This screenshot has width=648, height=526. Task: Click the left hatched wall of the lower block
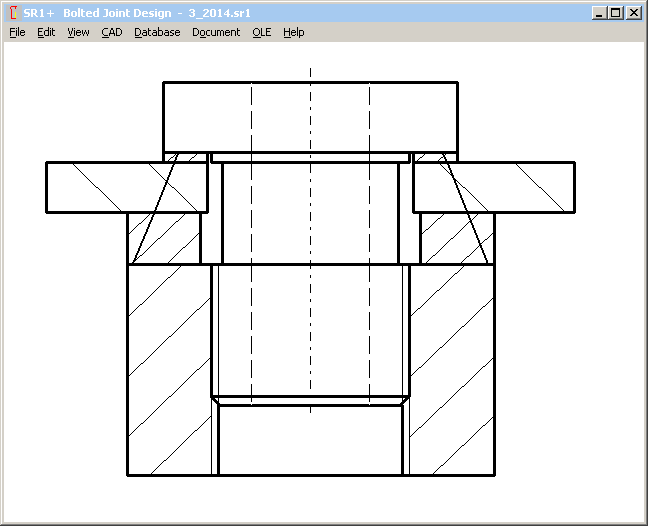click(168, 370)
